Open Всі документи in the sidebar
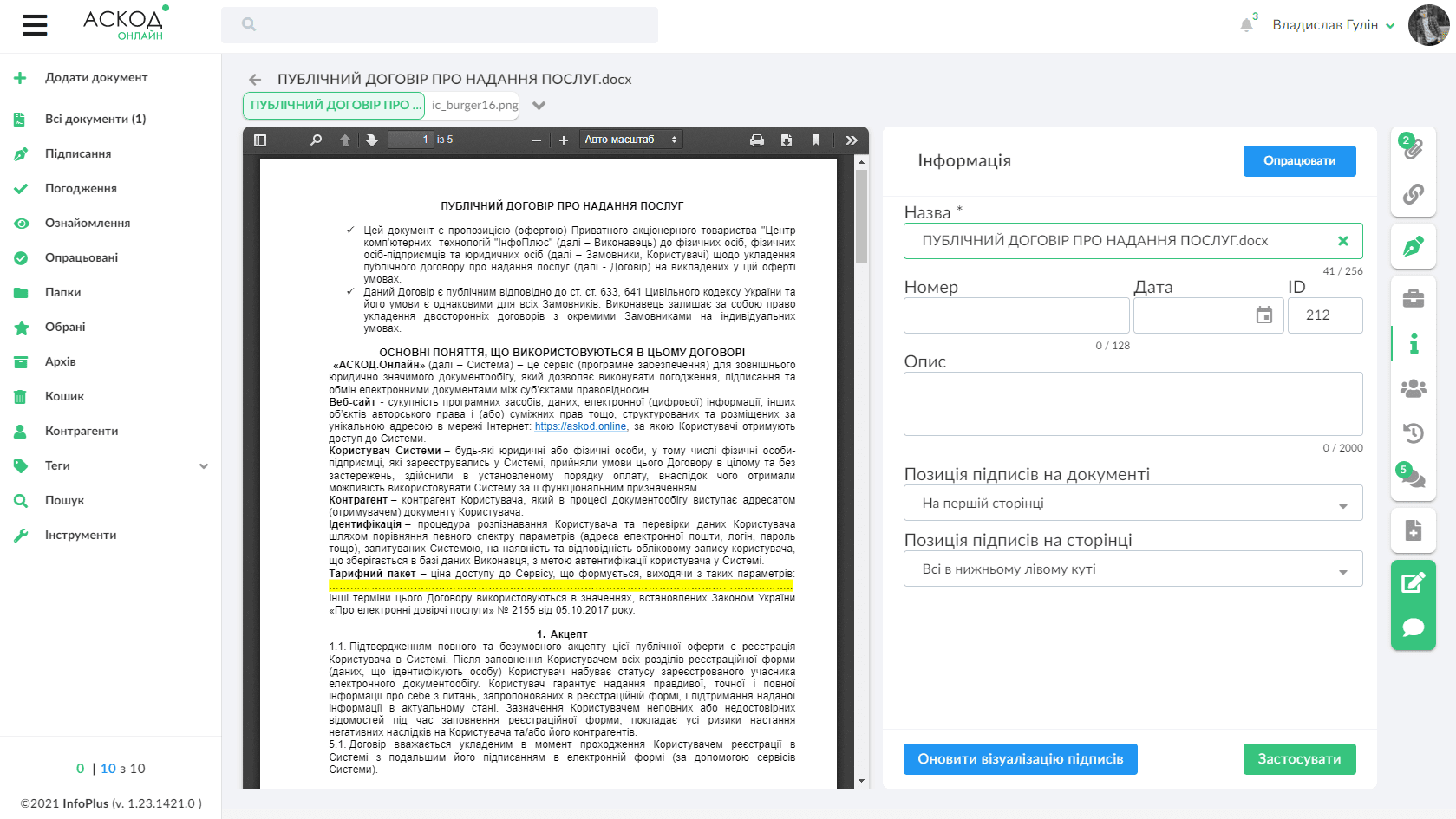The height and width of the screenshot is (819, 1456). tap(95, 119)
